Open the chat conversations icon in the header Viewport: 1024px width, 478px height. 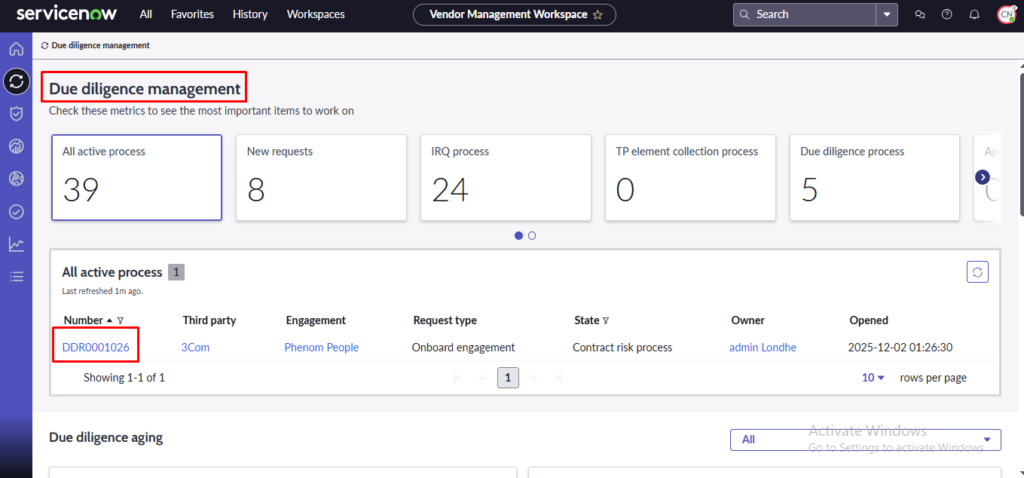(920, 15)
